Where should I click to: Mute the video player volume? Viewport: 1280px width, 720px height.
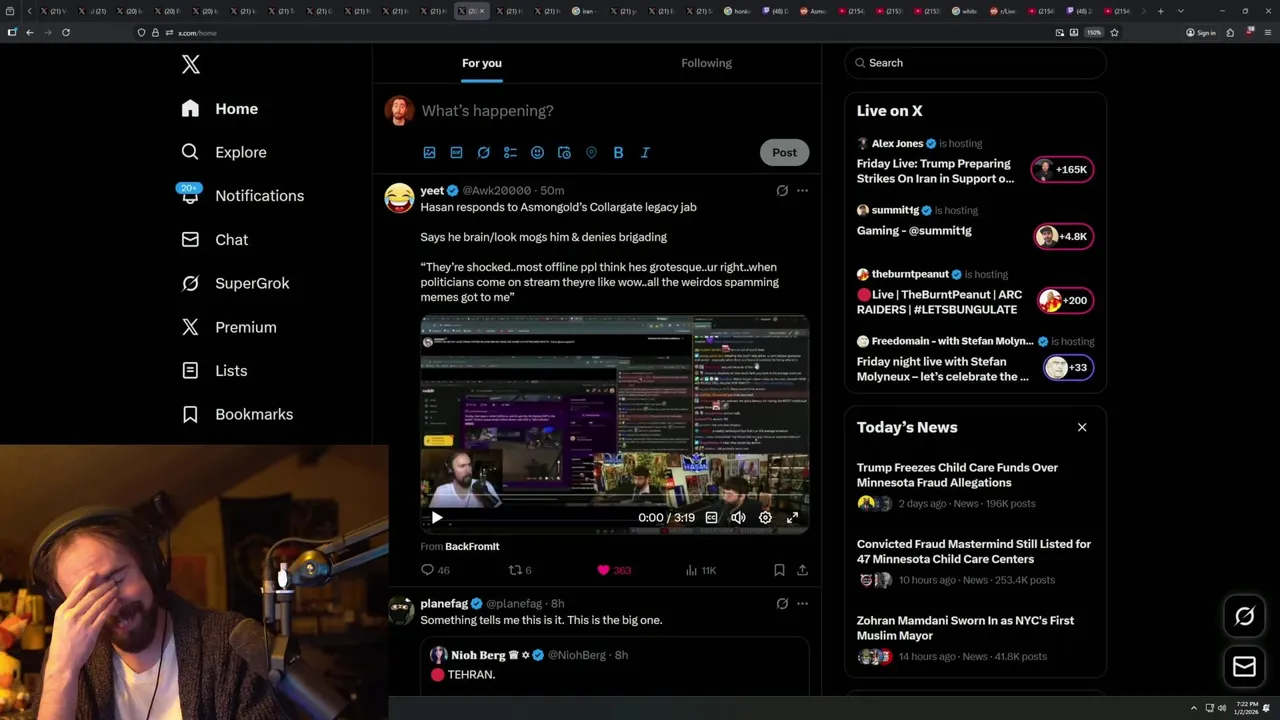coord(738,518)
